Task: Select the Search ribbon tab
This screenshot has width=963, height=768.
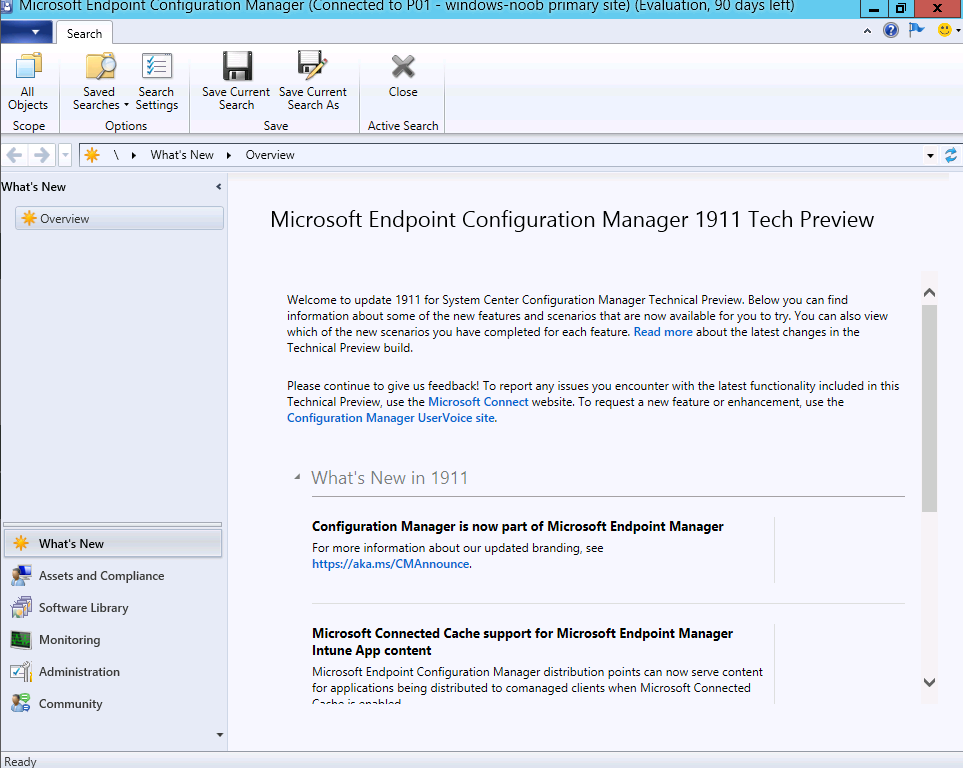Action: 85,33
